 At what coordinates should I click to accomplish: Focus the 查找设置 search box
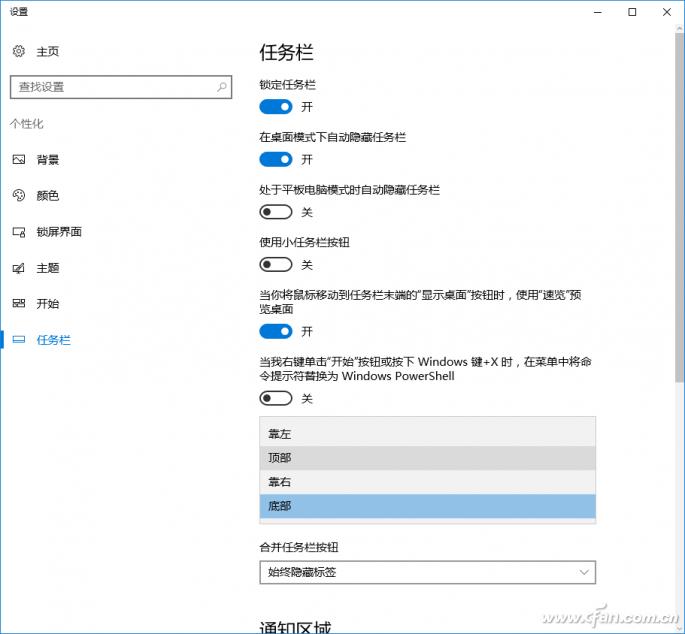click(121, 87)
